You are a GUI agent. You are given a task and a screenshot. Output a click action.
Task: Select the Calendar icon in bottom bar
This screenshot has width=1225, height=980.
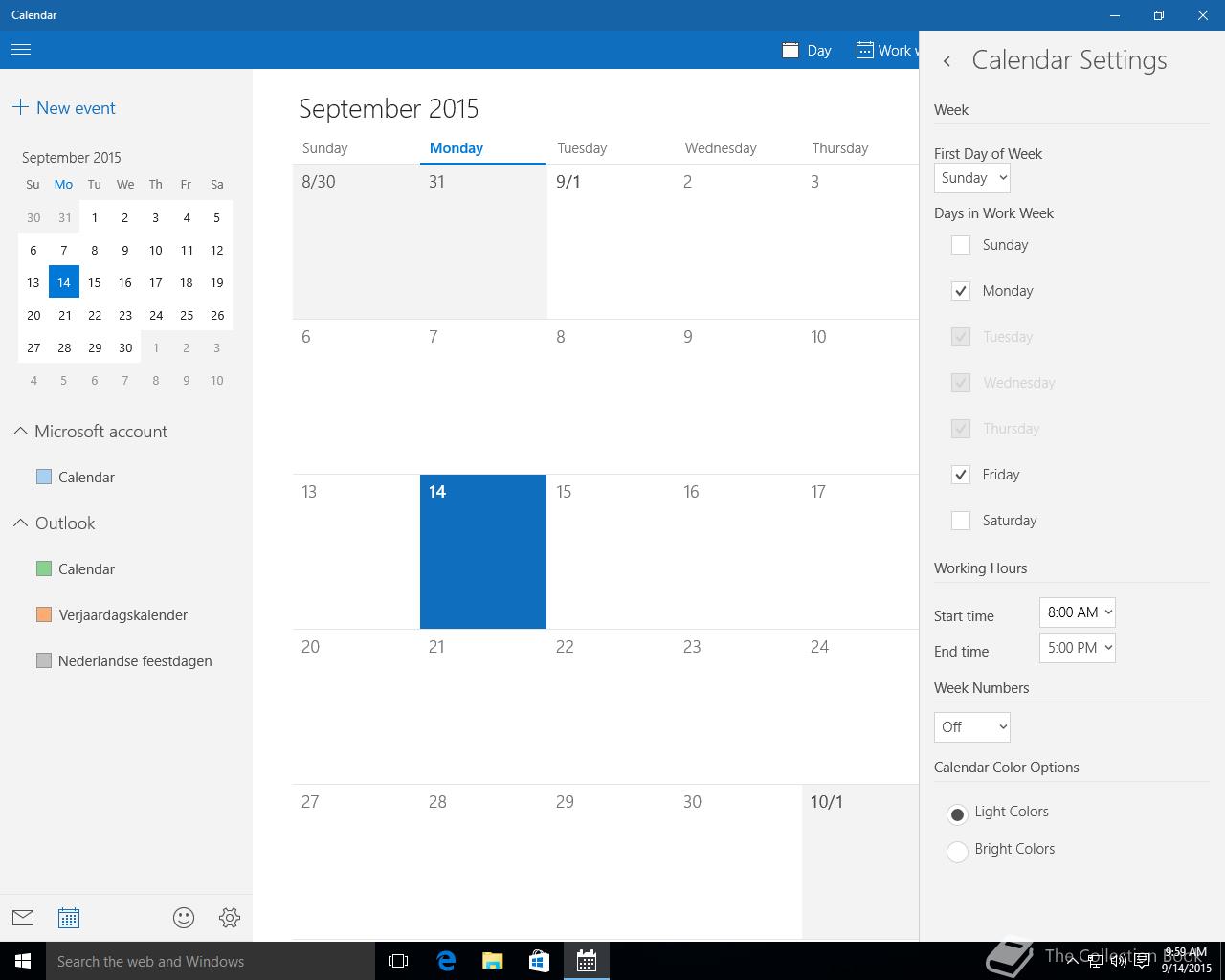(x=69, y=918)
